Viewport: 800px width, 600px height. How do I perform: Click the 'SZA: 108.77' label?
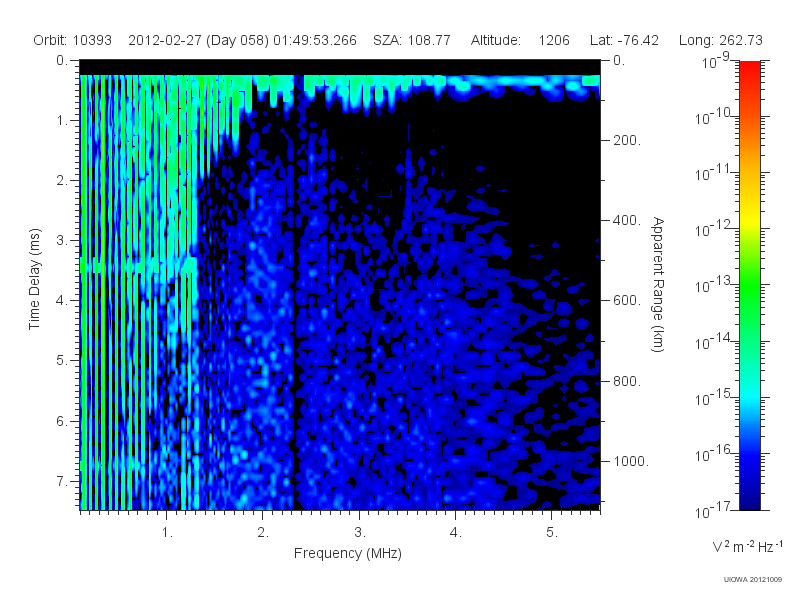[412, 40]
